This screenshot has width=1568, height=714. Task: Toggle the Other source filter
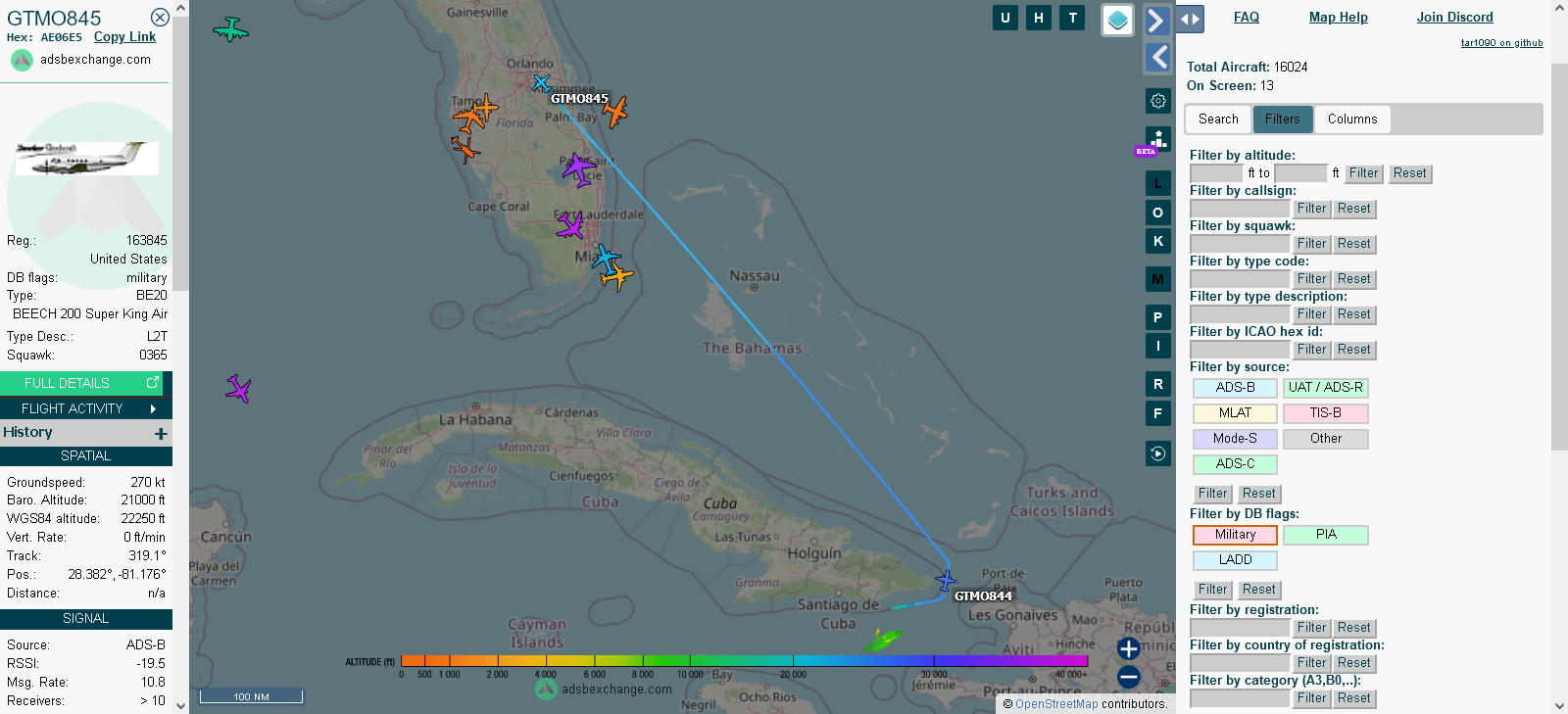pyautogui.click(x=1325, y=439)
